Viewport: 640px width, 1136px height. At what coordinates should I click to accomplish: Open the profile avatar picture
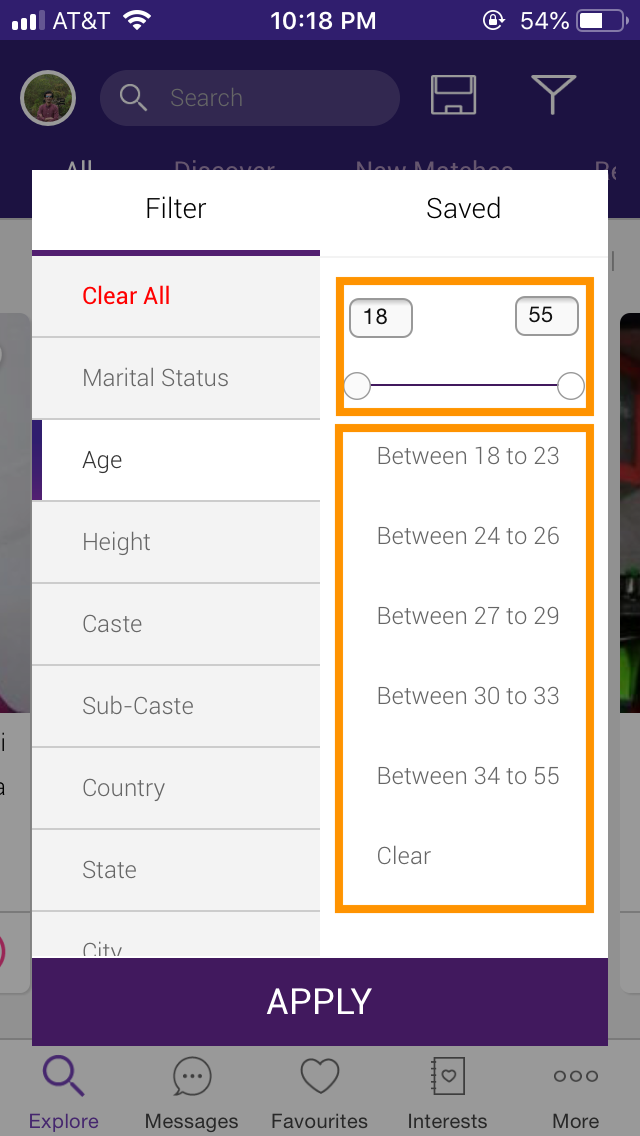[x=48, y=98]
